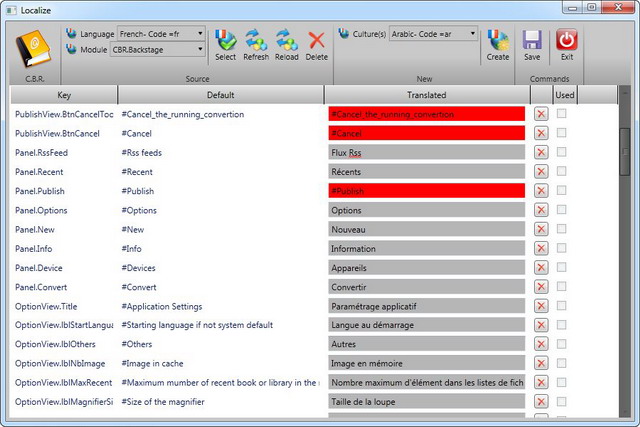The width and height of the screenshot is (640, 427).
Task: Delete the PublishView.BtnCancelToc row translation
Action: pyautogui.click(x=541, y=114)
